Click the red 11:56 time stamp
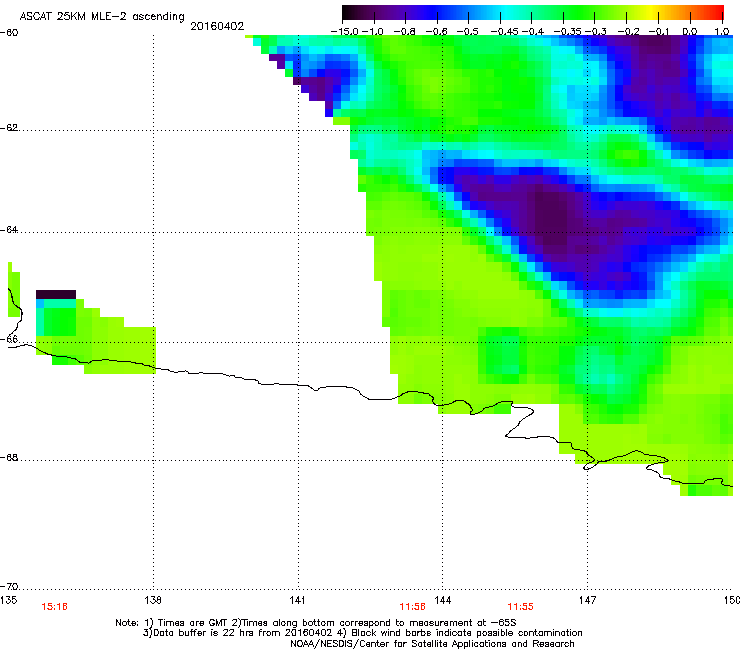The width and height of the screenshot is (740, 650). (x=412, y=607)
